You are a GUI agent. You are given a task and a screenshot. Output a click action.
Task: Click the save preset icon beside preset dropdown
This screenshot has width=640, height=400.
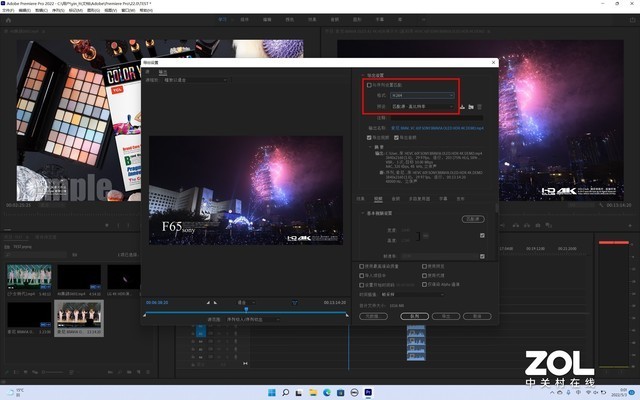[463, 106]
